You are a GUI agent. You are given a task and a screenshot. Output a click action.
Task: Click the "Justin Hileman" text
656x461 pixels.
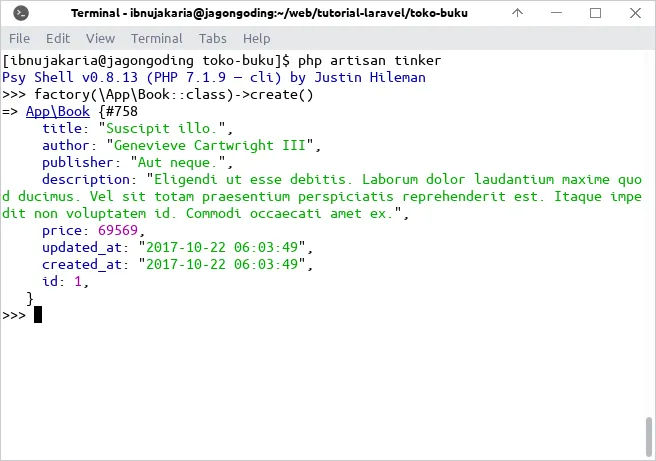point(370,77)
